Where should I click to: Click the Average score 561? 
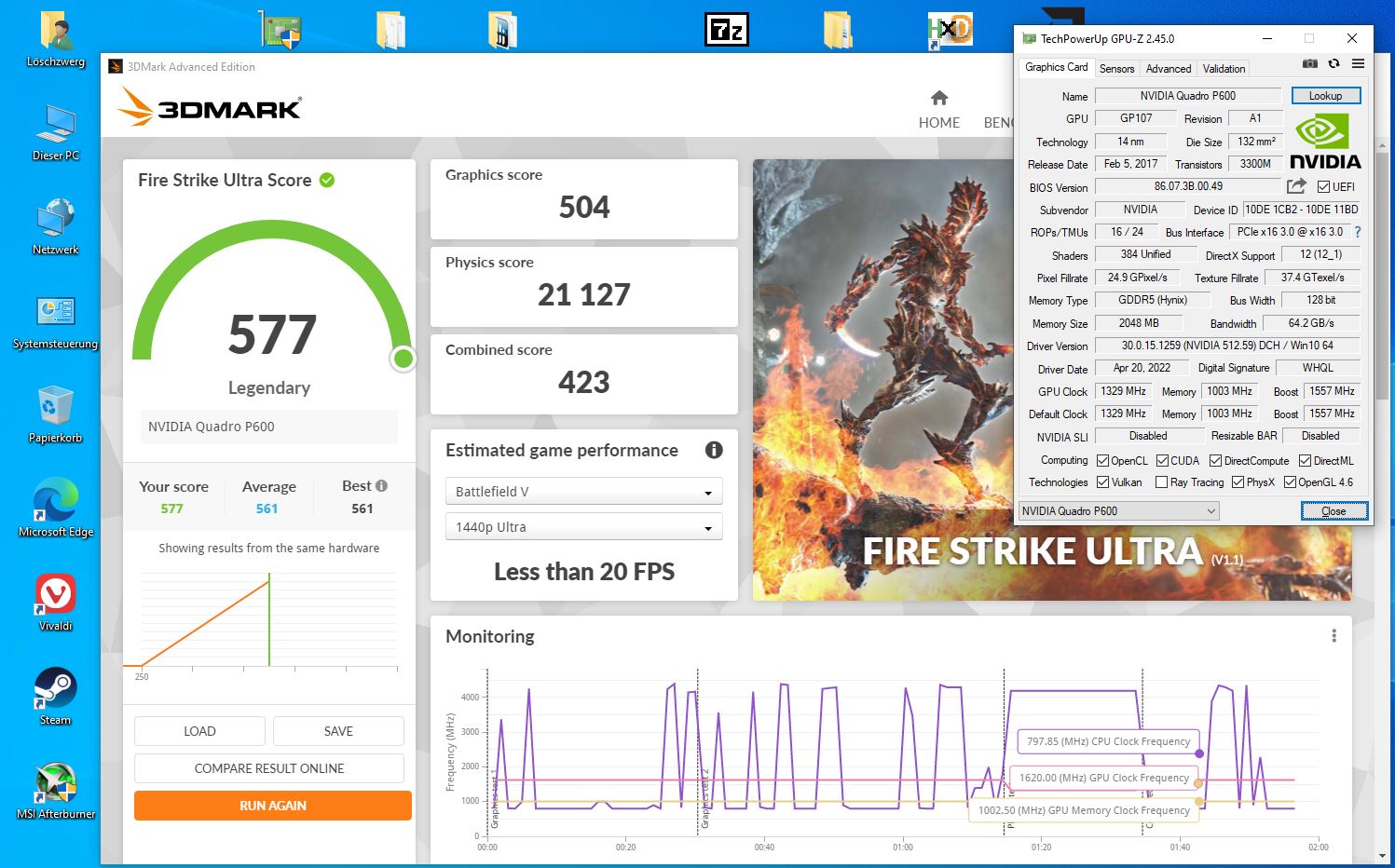pos(267,509)
